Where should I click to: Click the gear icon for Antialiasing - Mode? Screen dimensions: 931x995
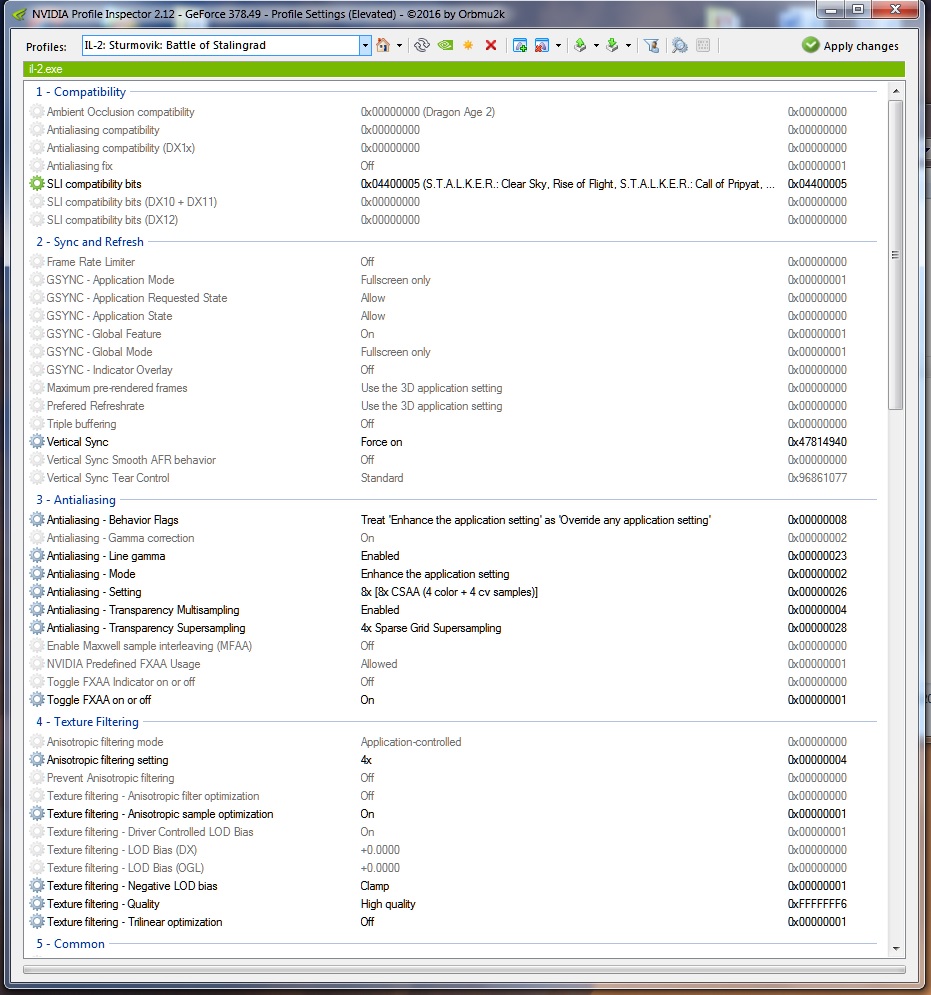37,574
